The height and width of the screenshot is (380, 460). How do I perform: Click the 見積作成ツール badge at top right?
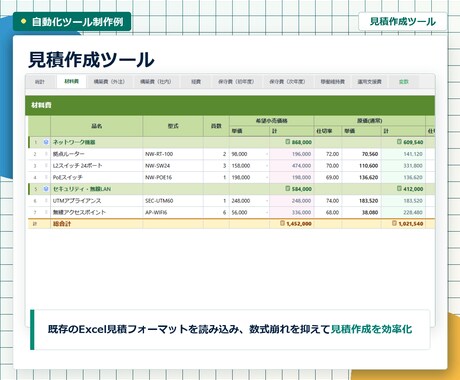pos(403,22)
